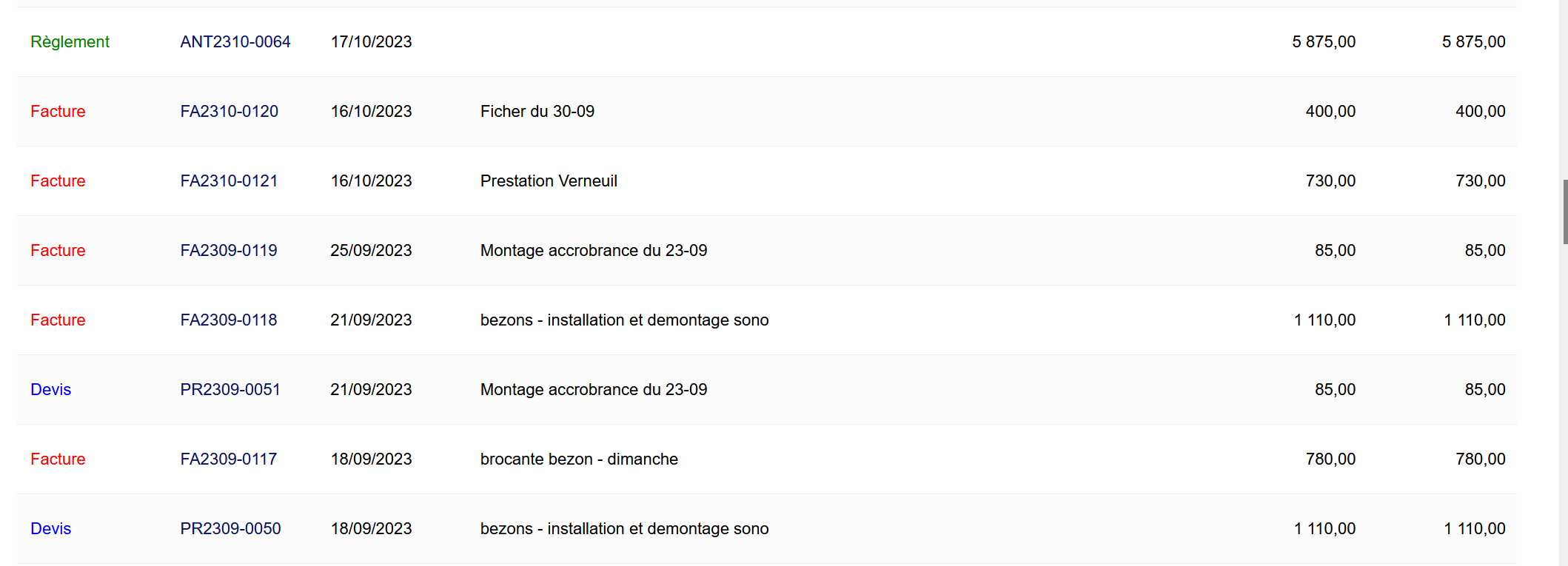Click Devis label dated 21/09/2023
Viewport: 1568px width, 566px height.
click(50, 390)
